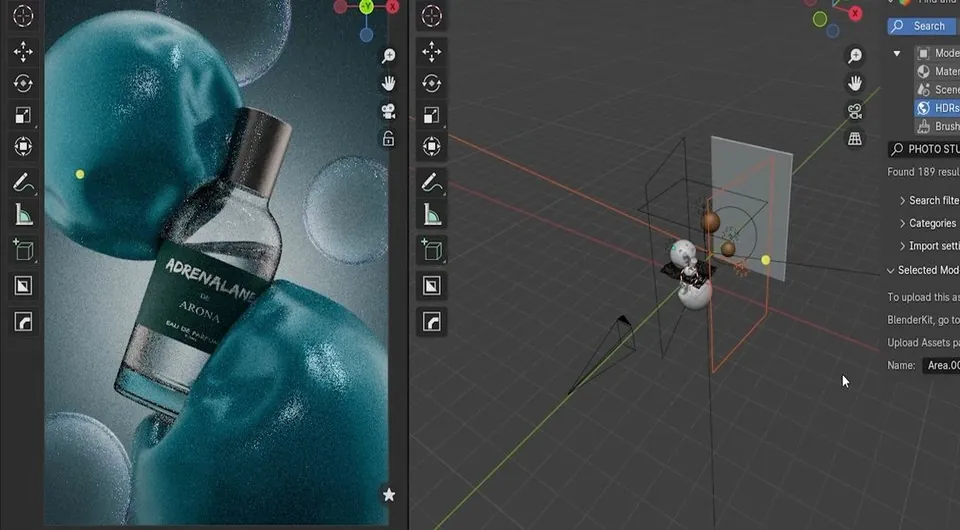The image size is (960, 530).
Task: Click the curved-corner tool in left viewport
Action: (23, 321)
